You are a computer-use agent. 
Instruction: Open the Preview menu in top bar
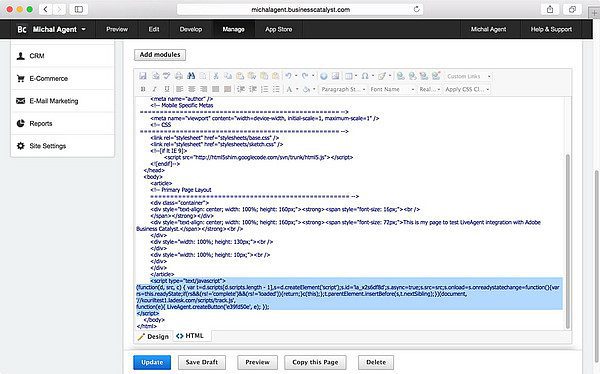coord(117,29)
